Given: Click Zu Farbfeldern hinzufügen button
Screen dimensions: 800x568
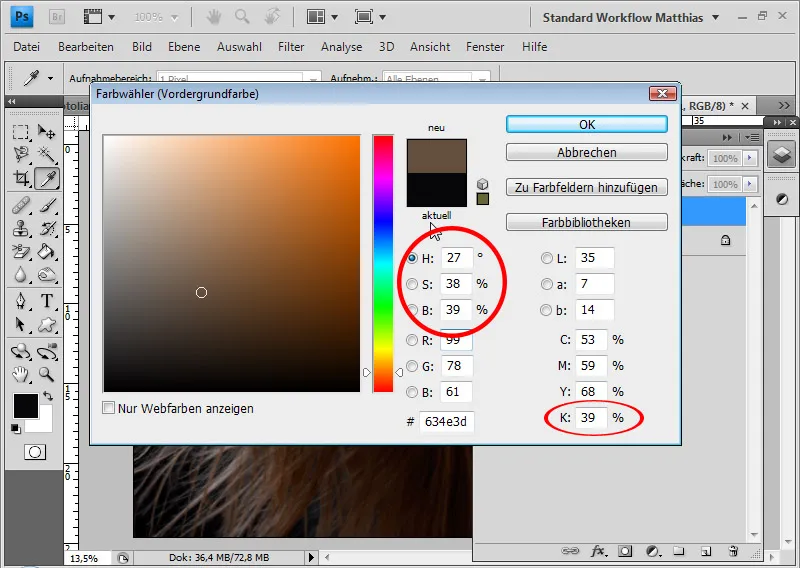Looking at the screenshot, I should (587, 187).
